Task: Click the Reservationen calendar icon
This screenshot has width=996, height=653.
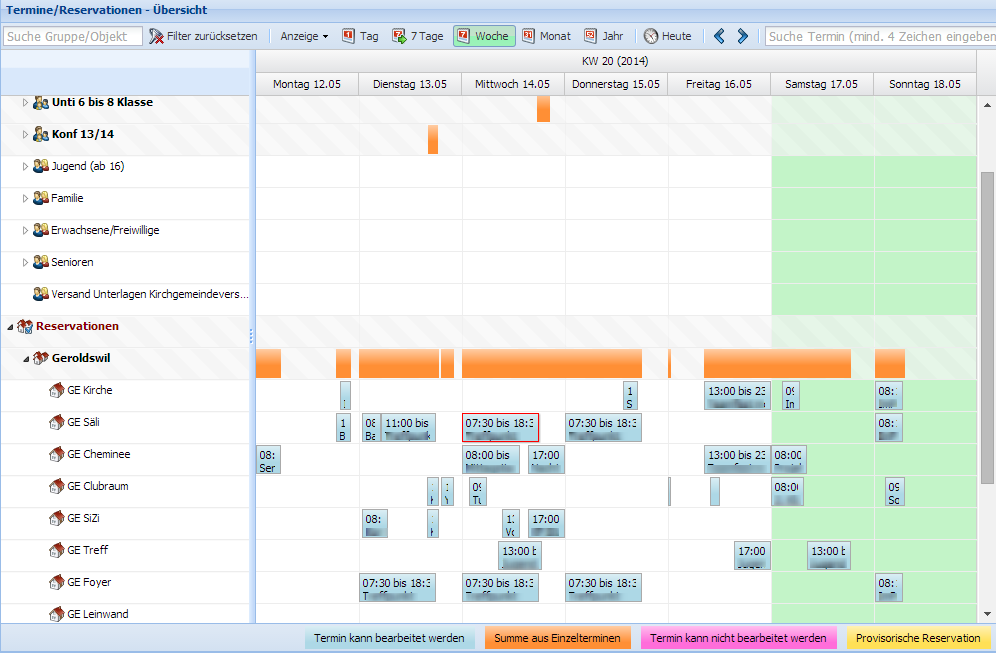Action: point(25,326)
